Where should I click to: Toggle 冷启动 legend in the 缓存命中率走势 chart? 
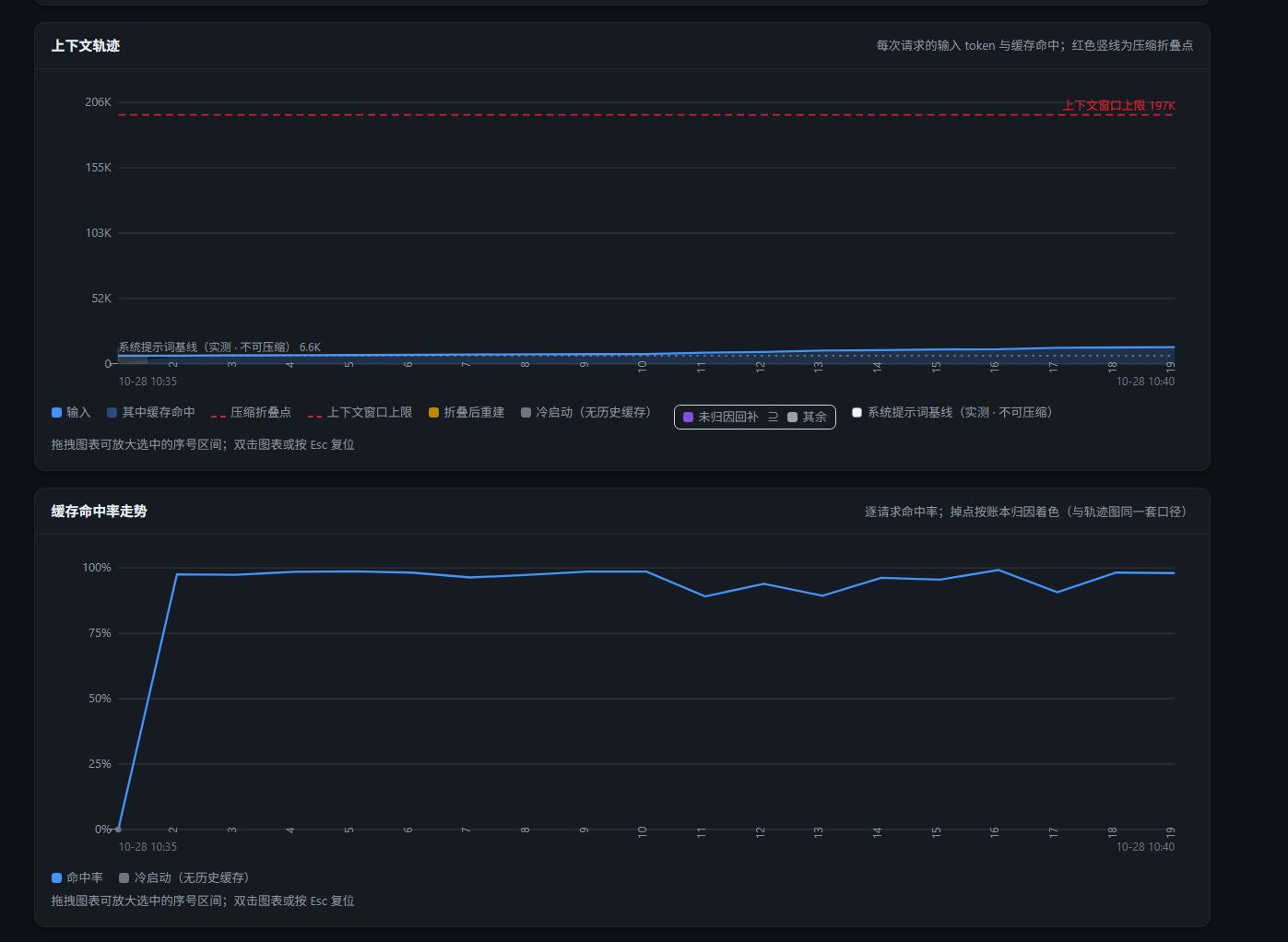(186, 878)
